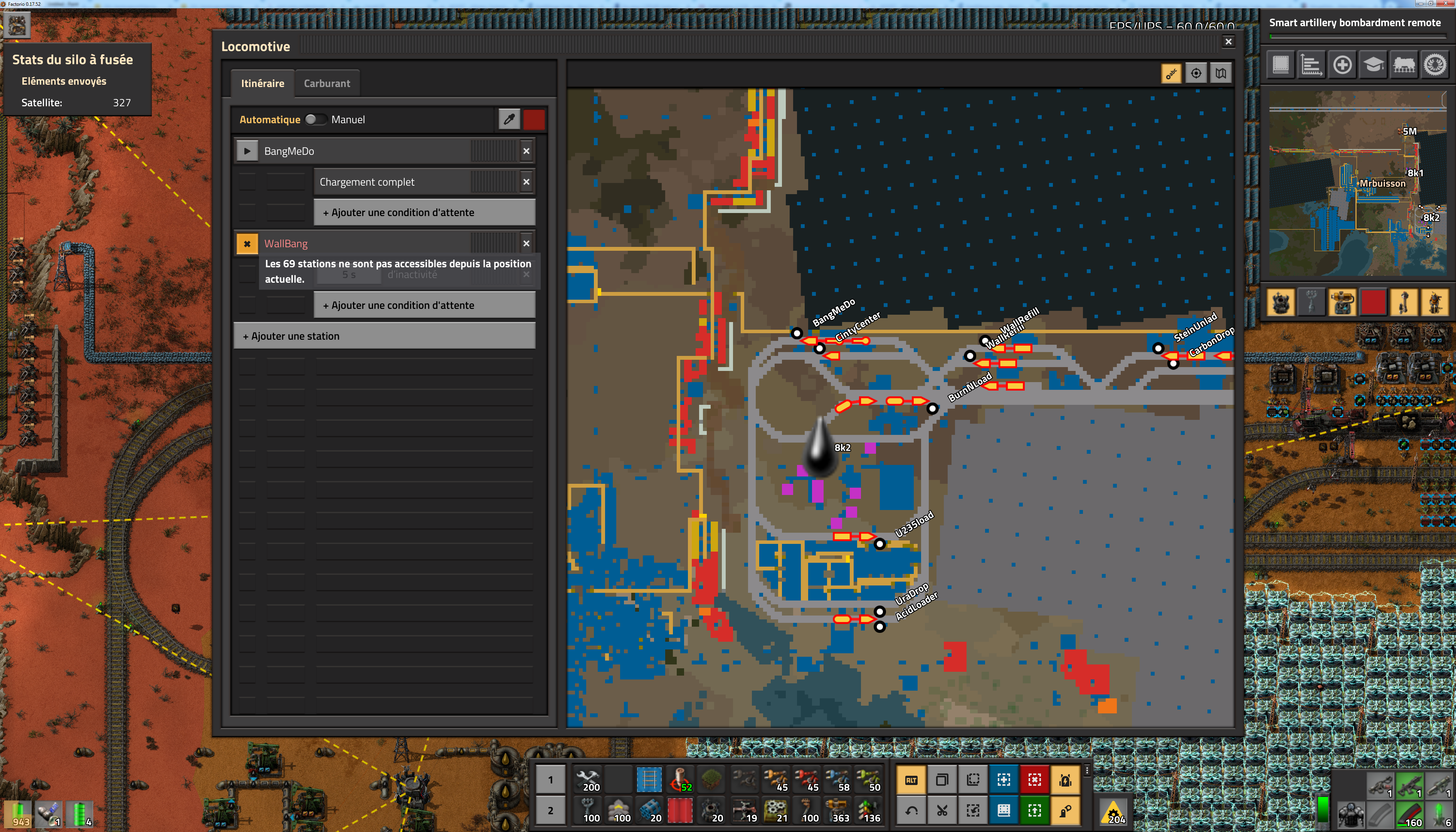Open the production statistics graph icon
This screenshot has width=1456, height=832.
[x=1311, y=65]
